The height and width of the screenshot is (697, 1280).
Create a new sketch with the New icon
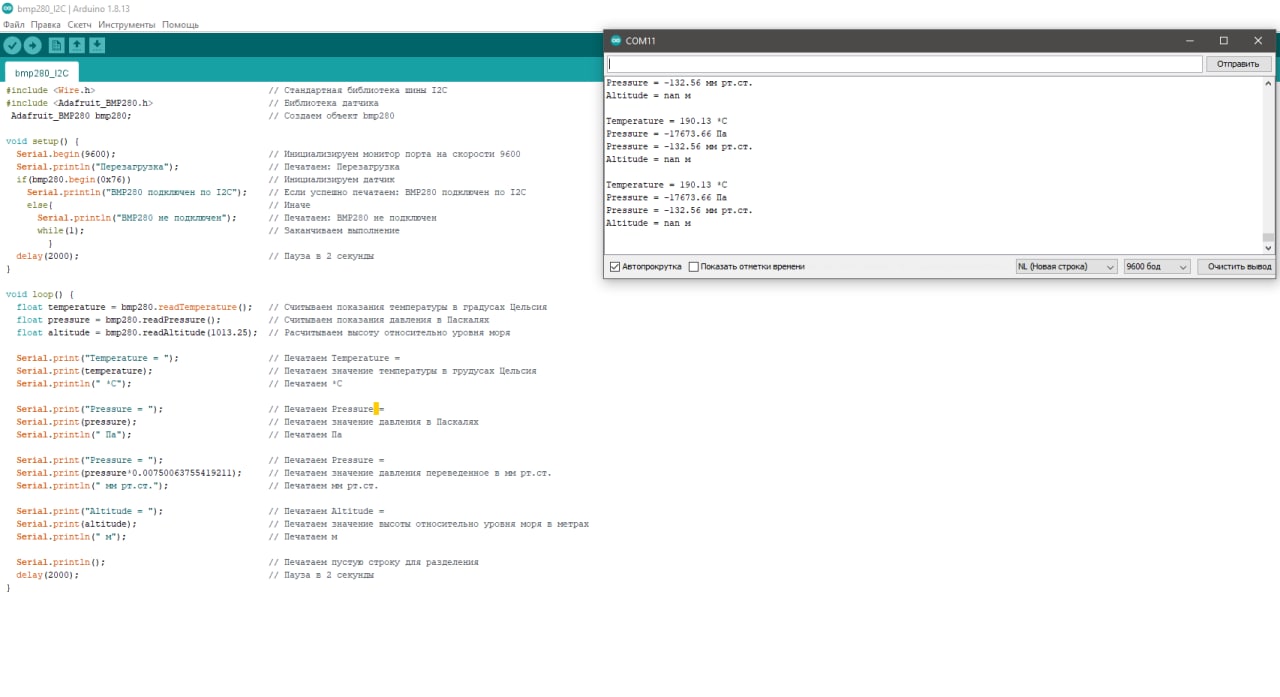point(56,45)
